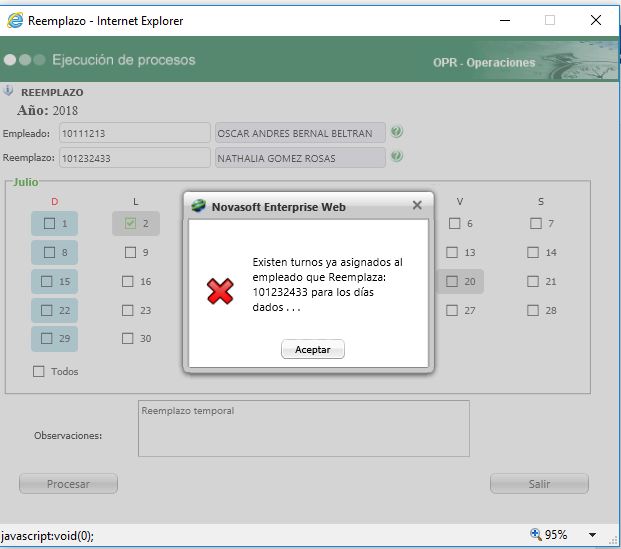Check the day 20 checkbox
Image resolution: width=621 pixels, height=549 pixels.
coord(452,281)
